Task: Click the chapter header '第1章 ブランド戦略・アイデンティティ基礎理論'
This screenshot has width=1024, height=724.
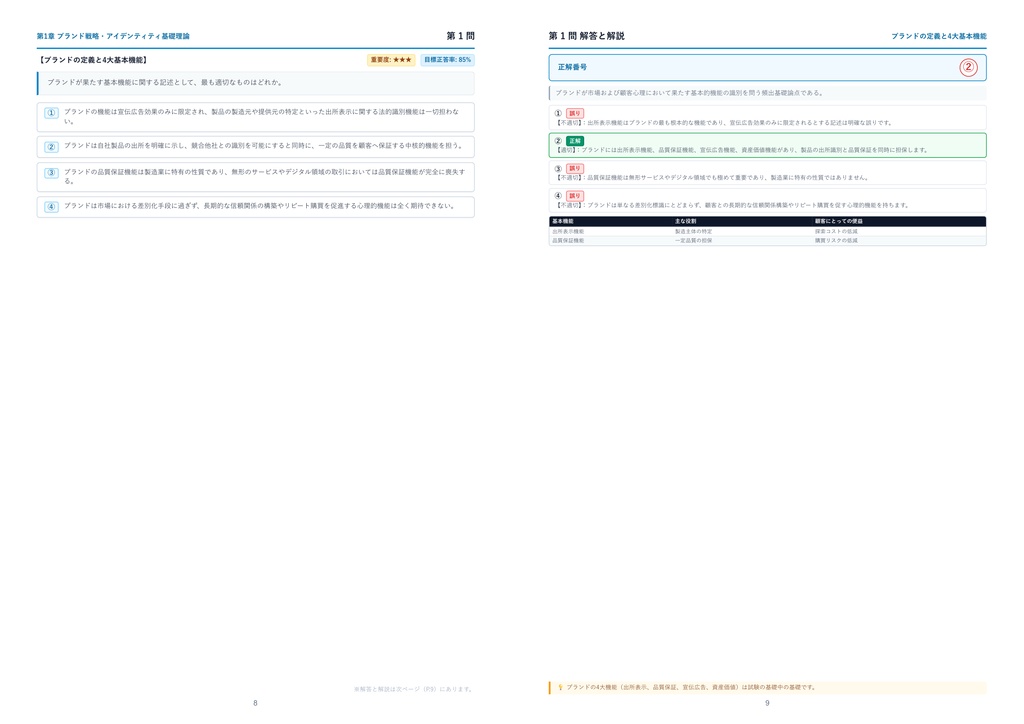Action: tap(113, 37)
